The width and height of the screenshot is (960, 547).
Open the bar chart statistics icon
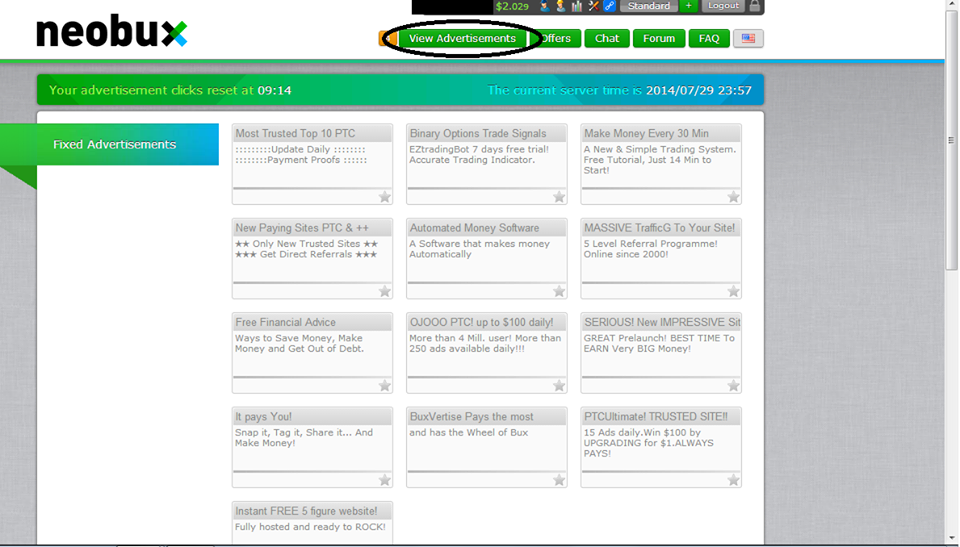point(577,6)
